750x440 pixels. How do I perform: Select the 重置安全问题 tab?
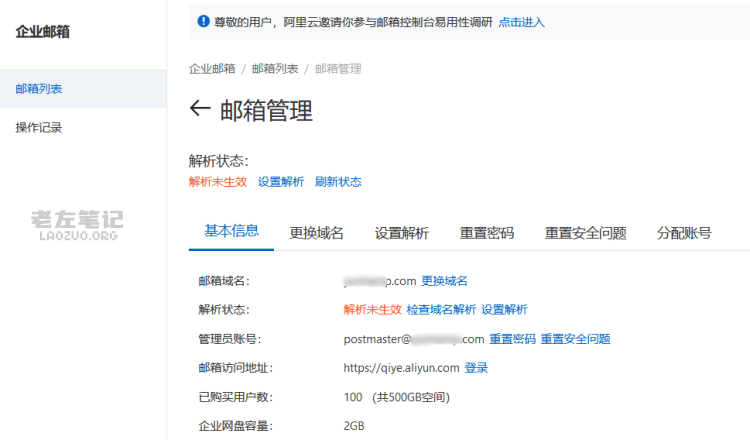(585, 233)
